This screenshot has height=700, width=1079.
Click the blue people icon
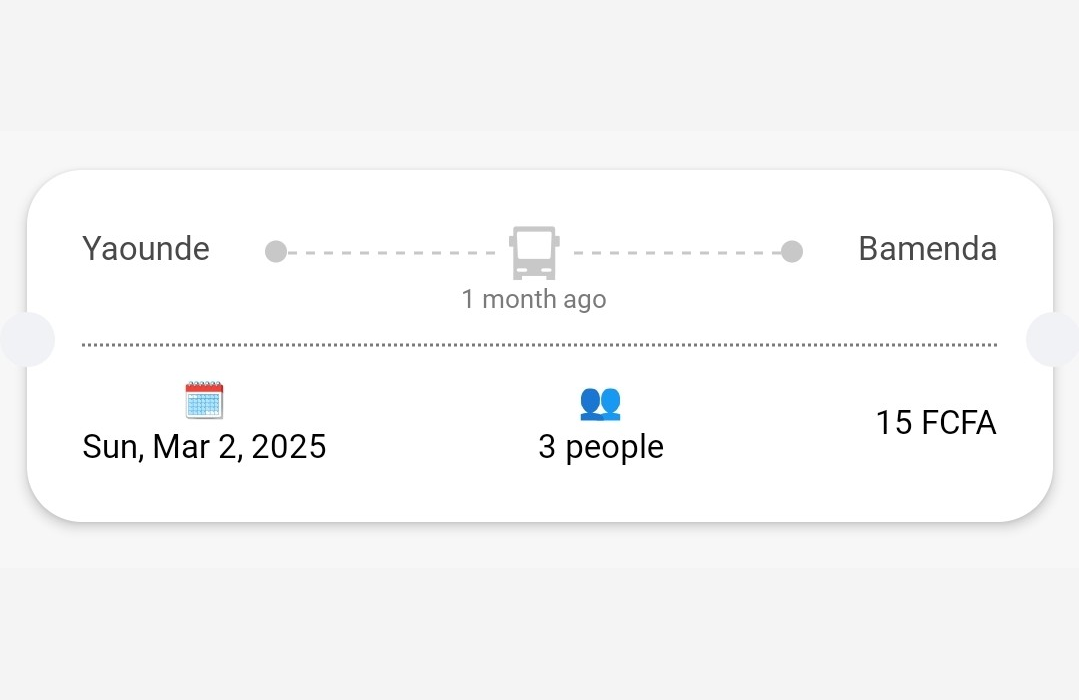click(600, 402)
